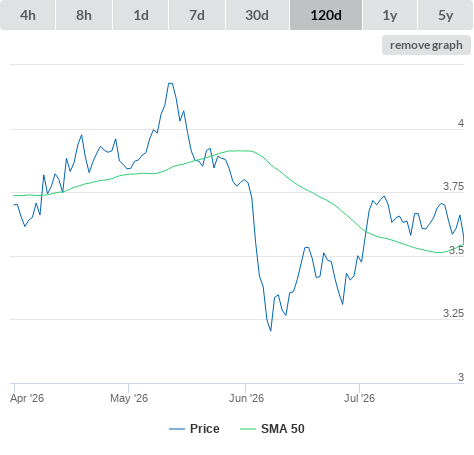Switch to the 4h time range tab
The width and height of the screenshot is (474, 455).
[28, 15]
